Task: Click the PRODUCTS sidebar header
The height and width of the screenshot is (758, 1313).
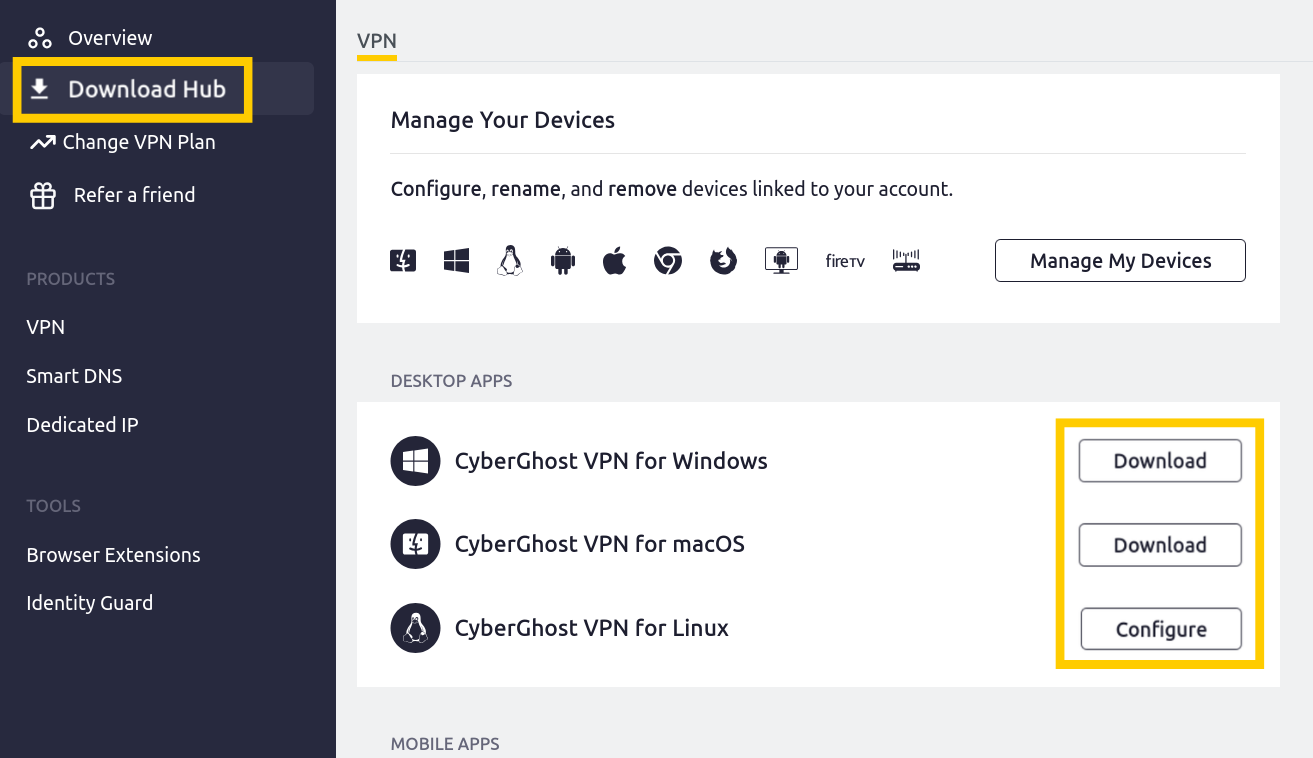Action: pos(70,279)
